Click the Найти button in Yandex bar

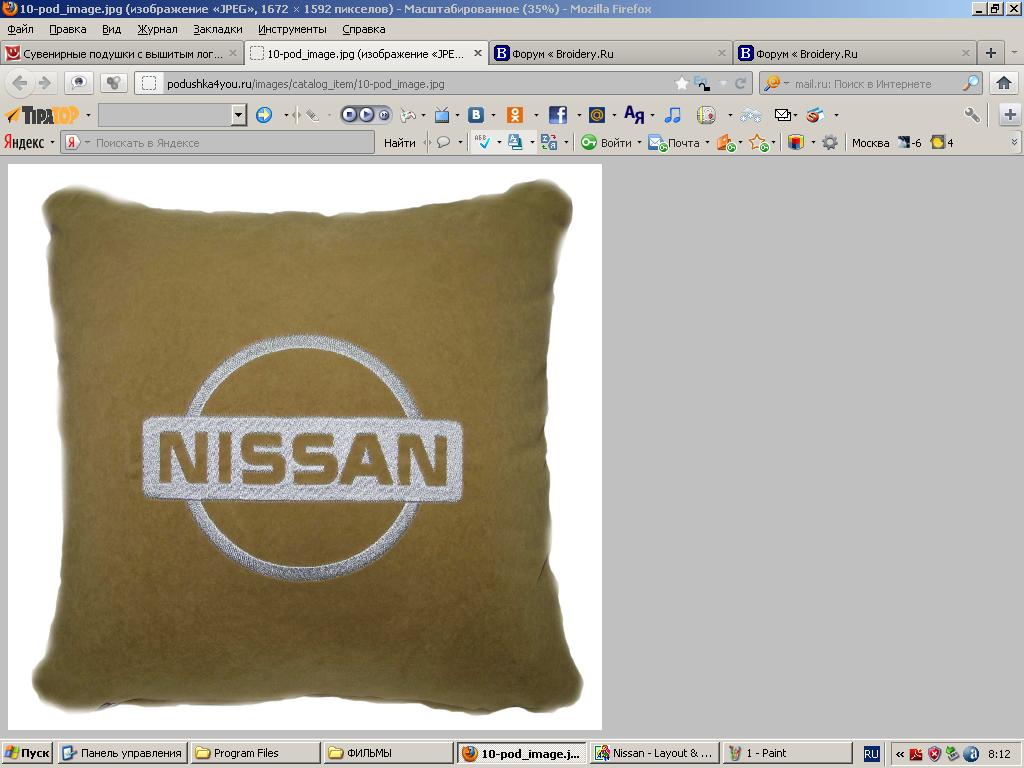(400, 142)
